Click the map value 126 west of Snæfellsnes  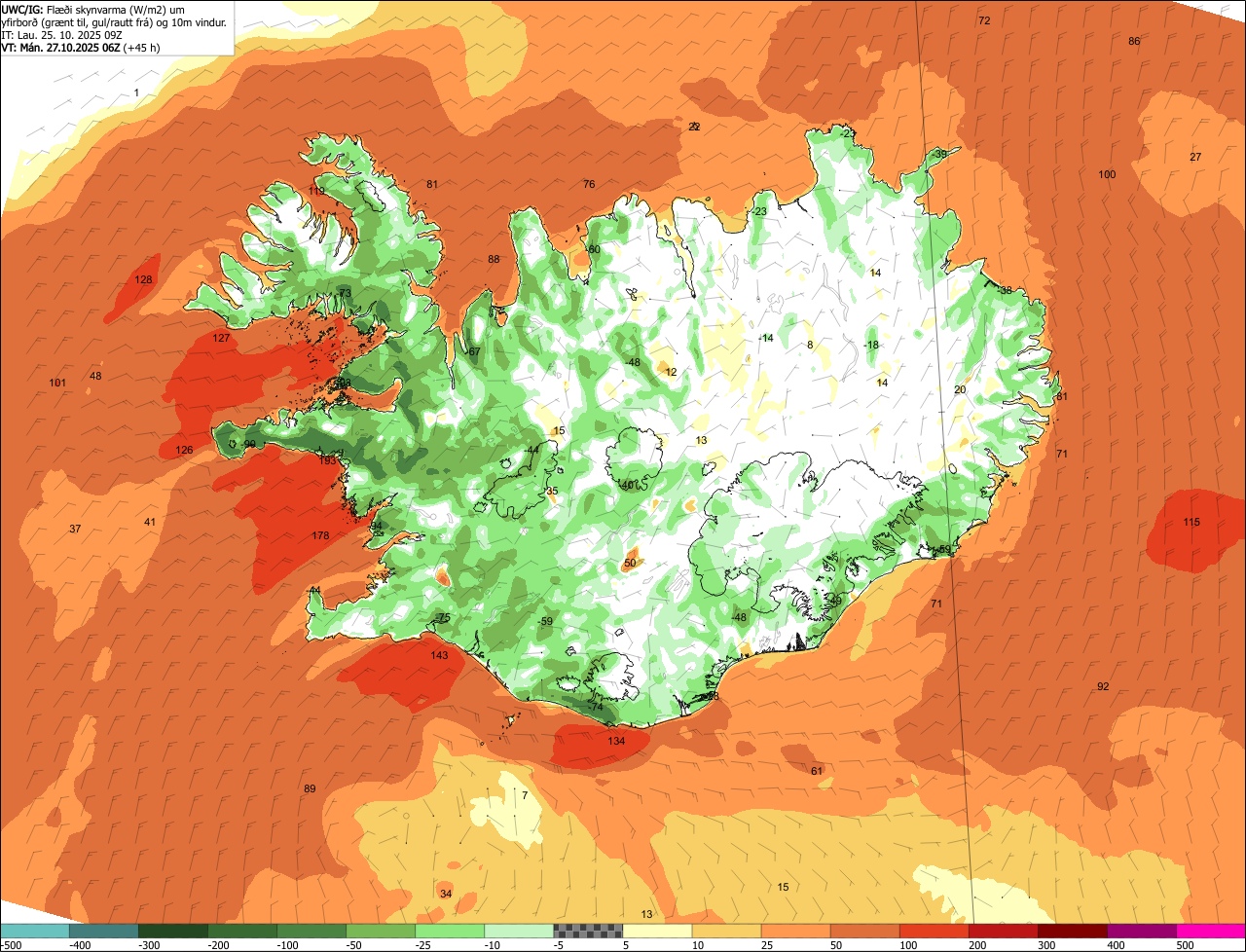184,451
